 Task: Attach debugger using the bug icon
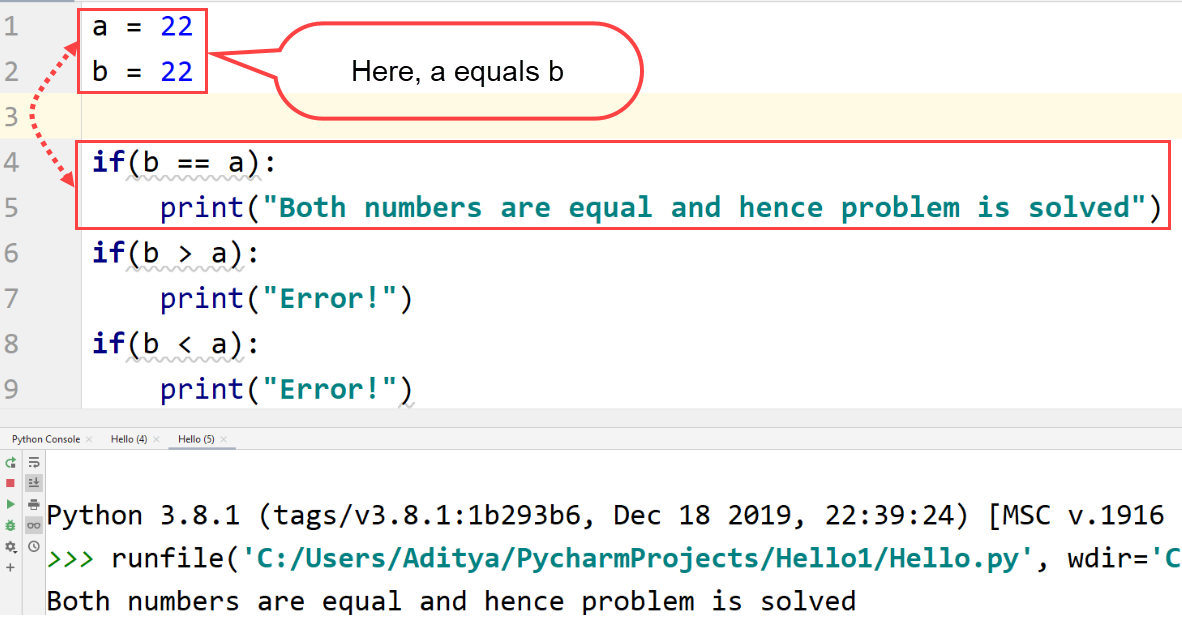11,525
